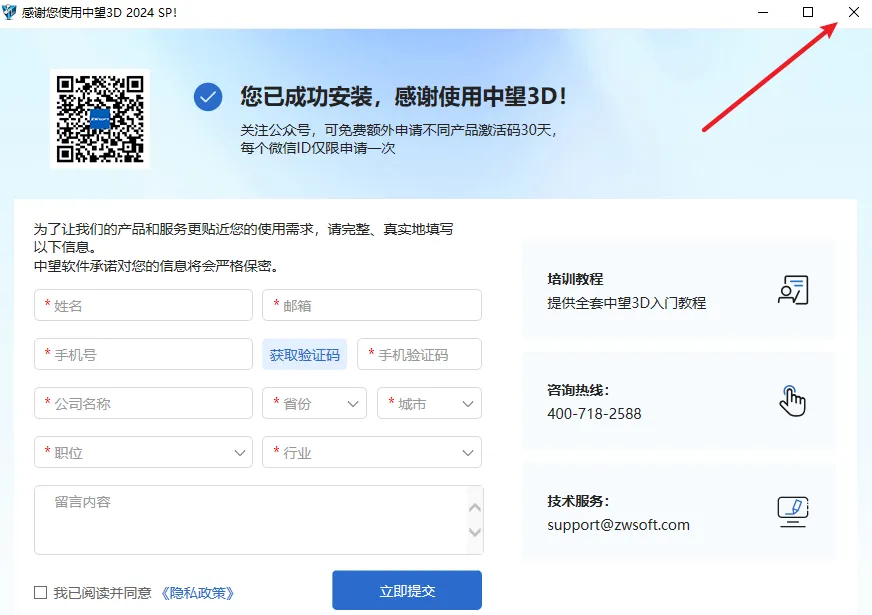Select the 公司名称 input field
Viewport: 872px width, 615px height.
[143, 403]
